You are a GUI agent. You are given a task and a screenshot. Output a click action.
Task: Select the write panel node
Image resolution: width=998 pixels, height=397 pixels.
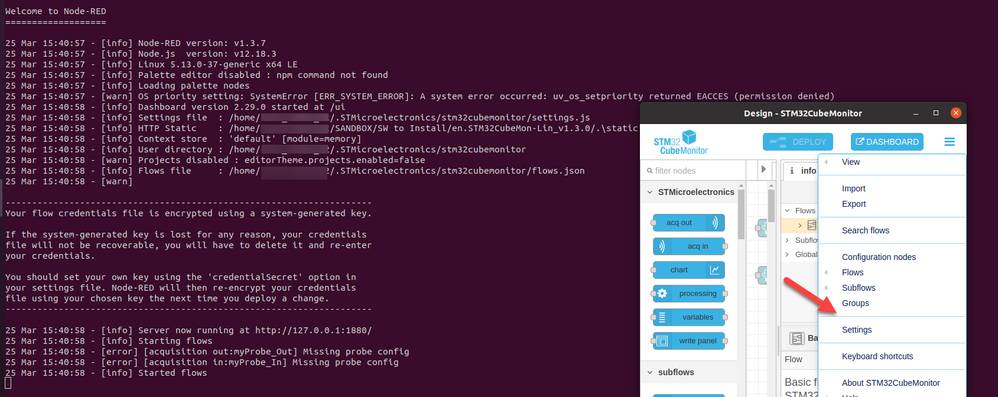690,340
